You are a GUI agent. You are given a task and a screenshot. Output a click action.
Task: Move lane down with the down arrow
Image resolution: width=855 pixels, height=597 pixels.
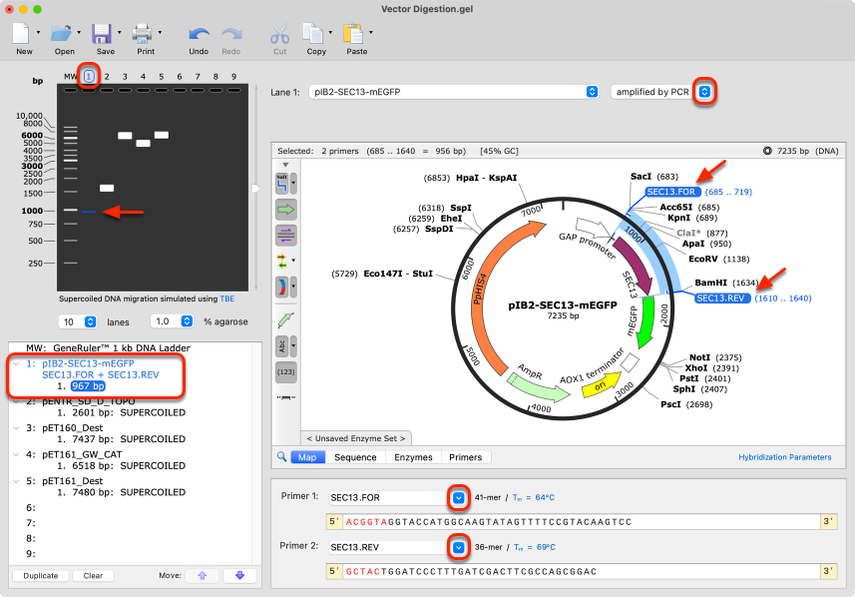click(239, 576)
